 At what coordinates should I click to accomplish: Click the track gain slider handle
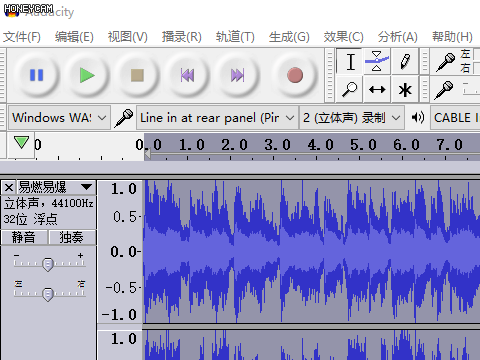tap(48, 264)
